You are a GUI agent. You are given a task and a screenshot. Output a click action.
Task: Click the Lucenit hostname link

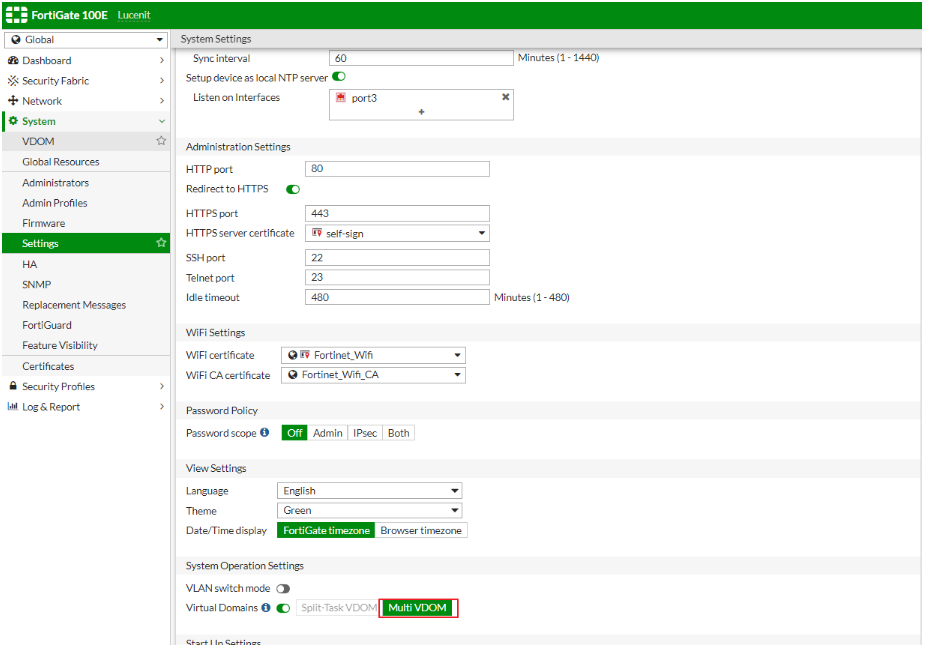pos(134,15)
